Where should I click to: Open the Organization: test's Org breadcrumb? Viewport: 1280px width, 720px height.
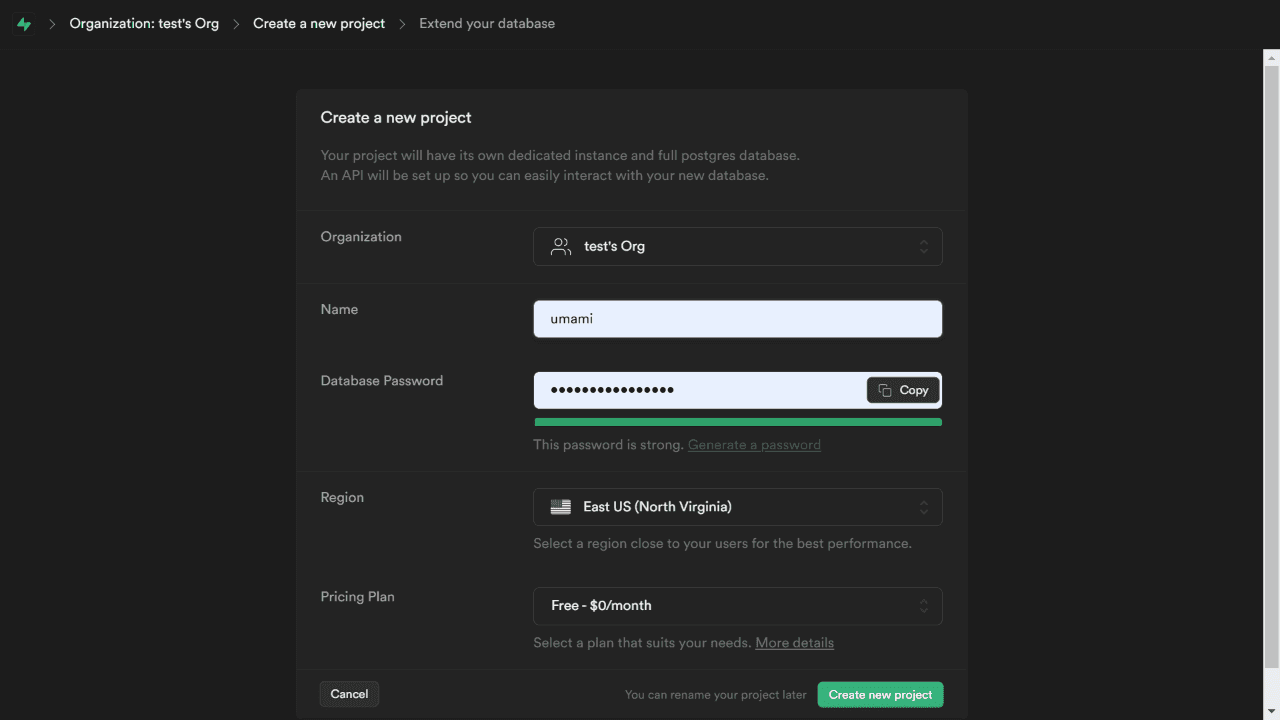tap(143, 23)
